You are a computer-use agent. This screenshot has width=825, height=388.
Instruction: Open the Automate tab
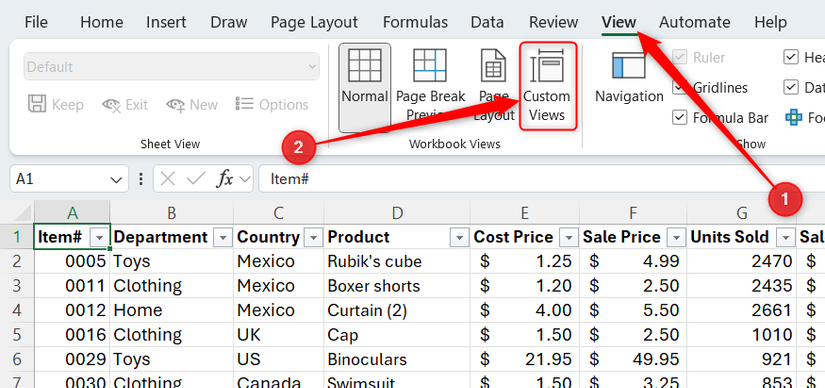pyautogui.click(x=695, y=22)
